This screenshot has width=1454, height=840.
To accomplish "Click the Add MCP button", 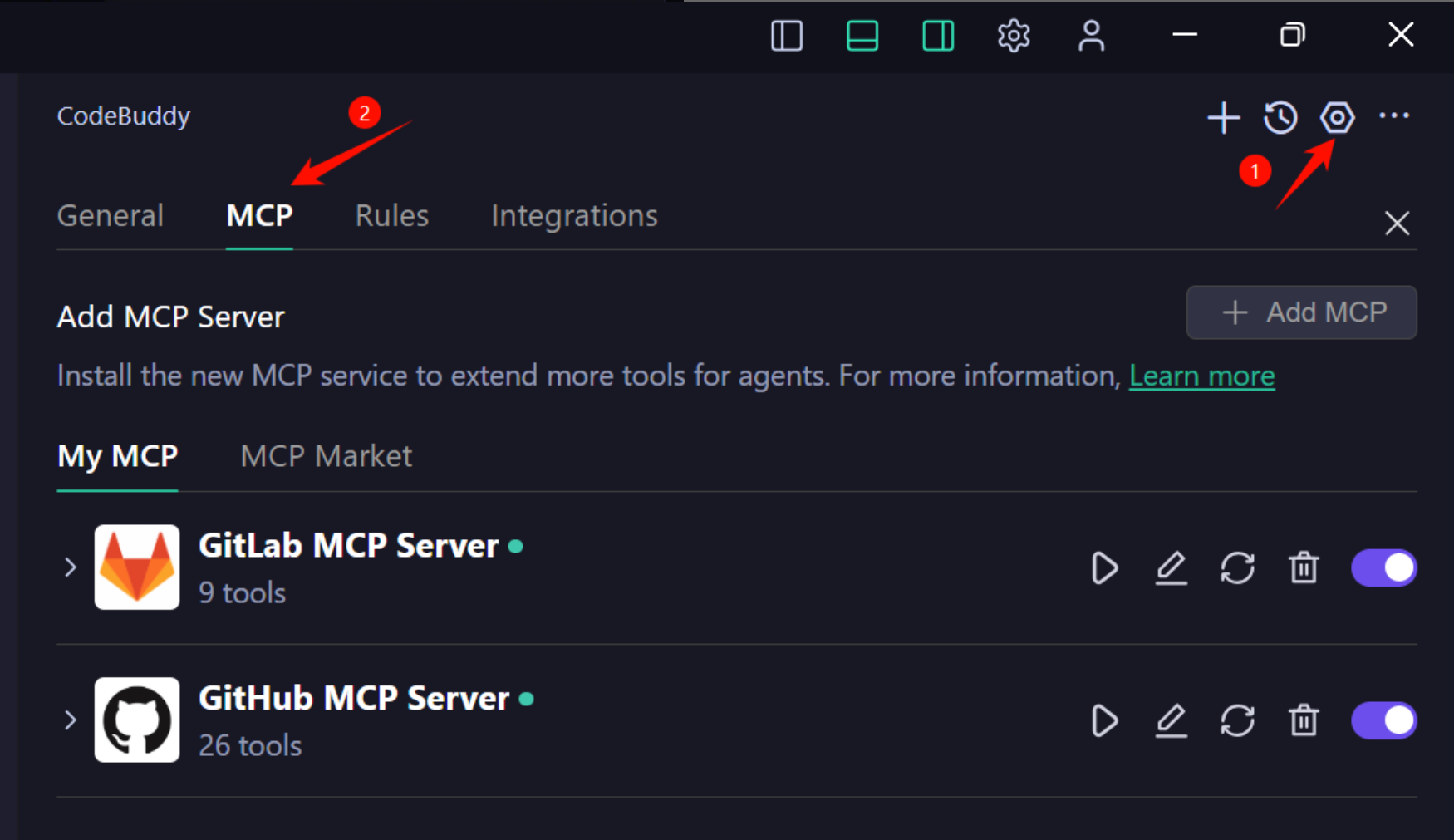I will coord(1301,312).
